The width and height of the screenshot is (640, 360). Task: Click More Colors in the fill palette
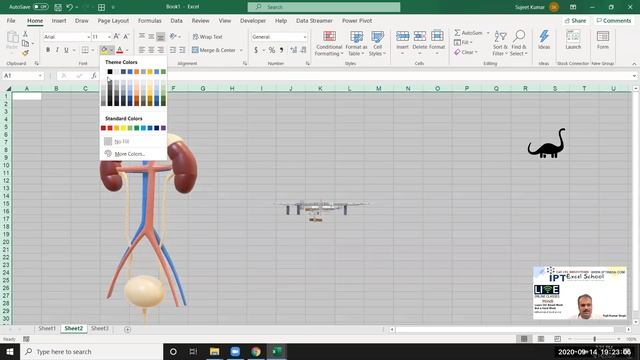pos(129,154)
